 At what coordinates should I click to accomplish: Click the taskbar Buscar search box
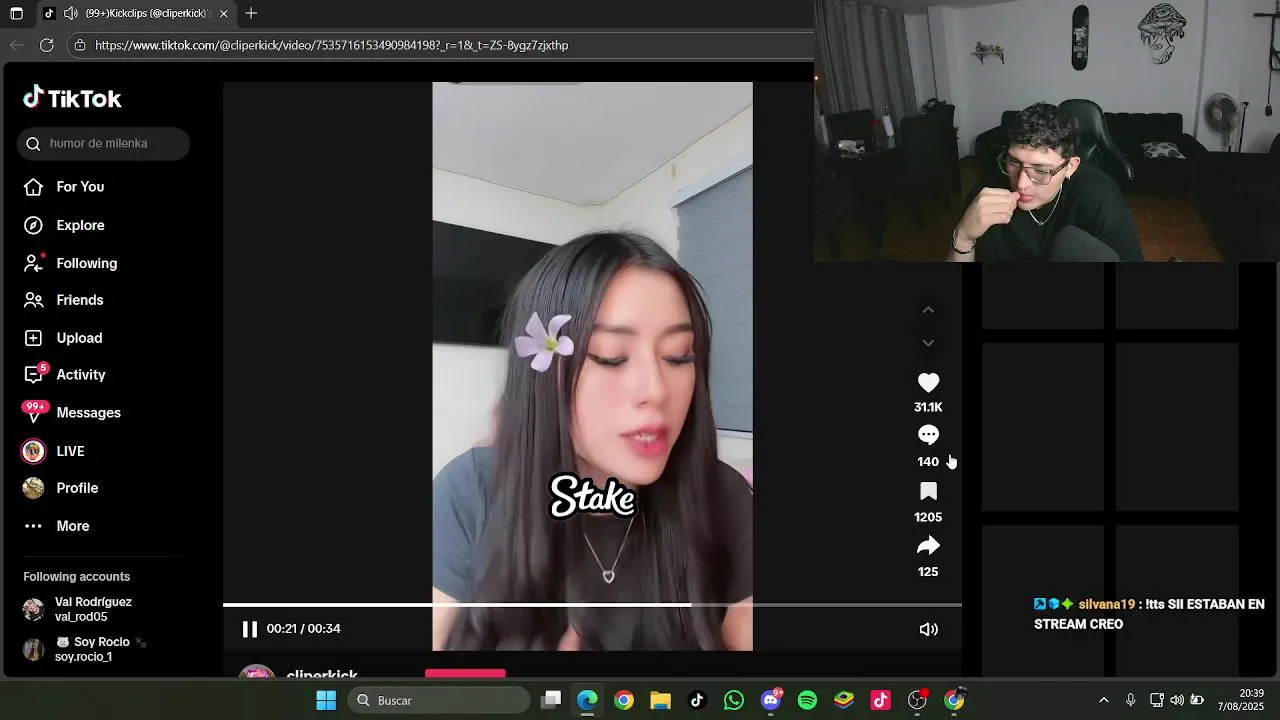coord(439,700)
